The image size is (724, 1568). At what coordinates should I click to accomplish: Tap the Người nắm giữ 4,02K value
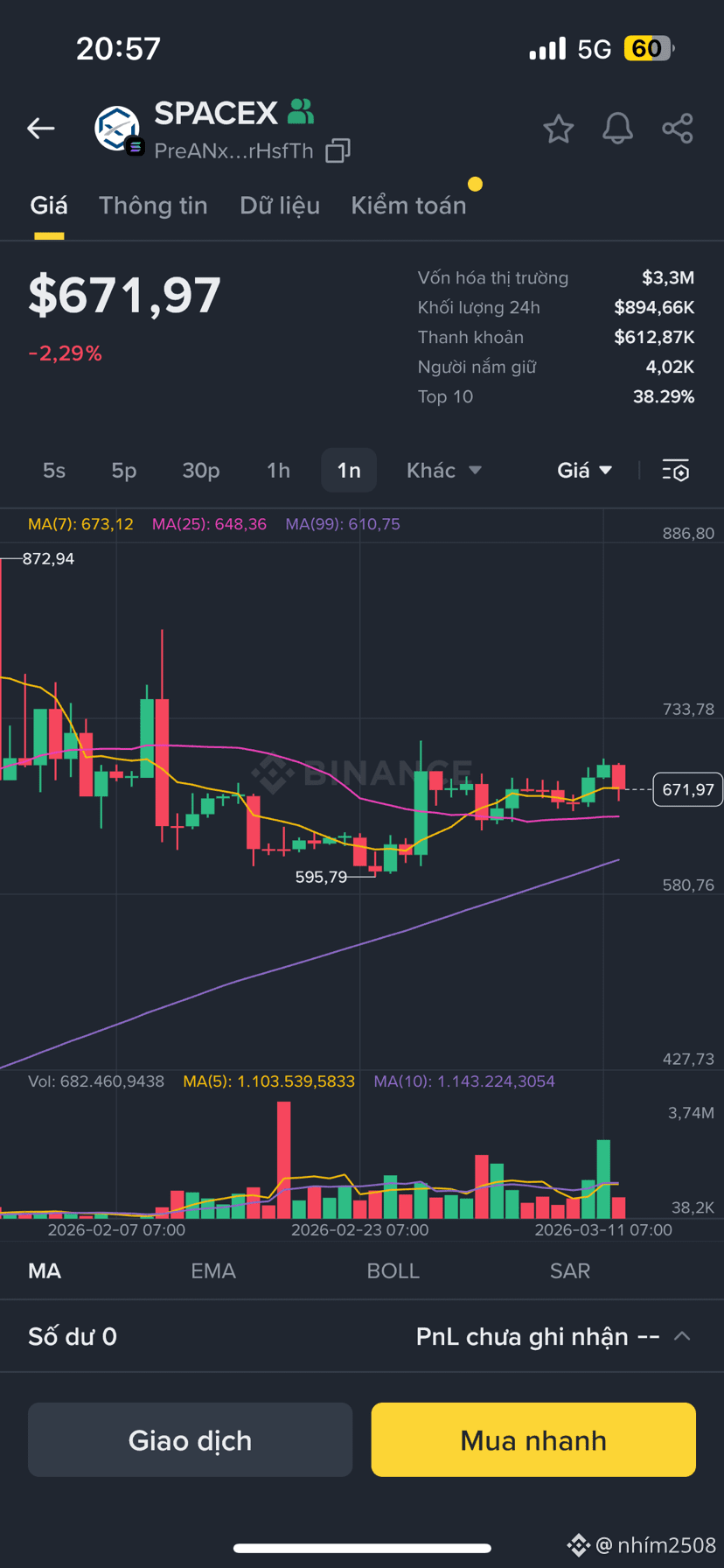(670, 367)
